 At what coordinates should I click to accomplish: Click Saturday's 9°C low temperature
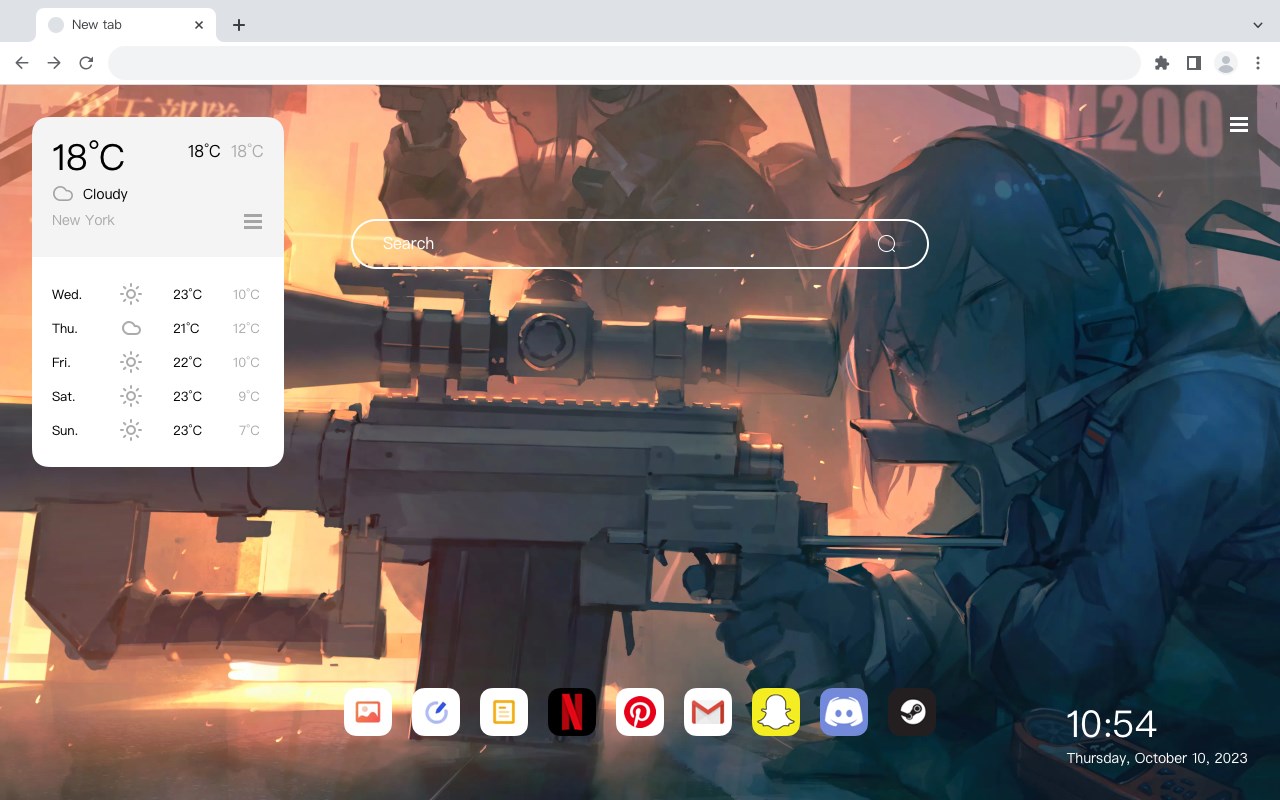(249, 396)
